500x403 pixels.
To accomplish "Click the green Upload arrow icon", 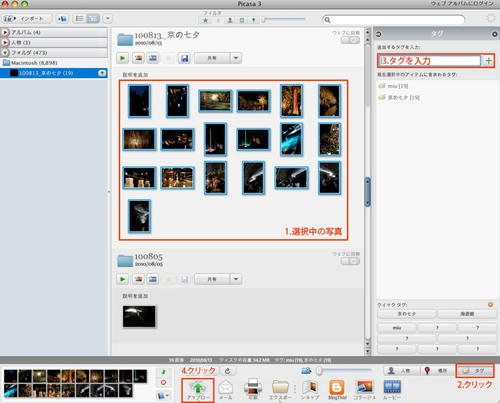I will coord(198,389).
